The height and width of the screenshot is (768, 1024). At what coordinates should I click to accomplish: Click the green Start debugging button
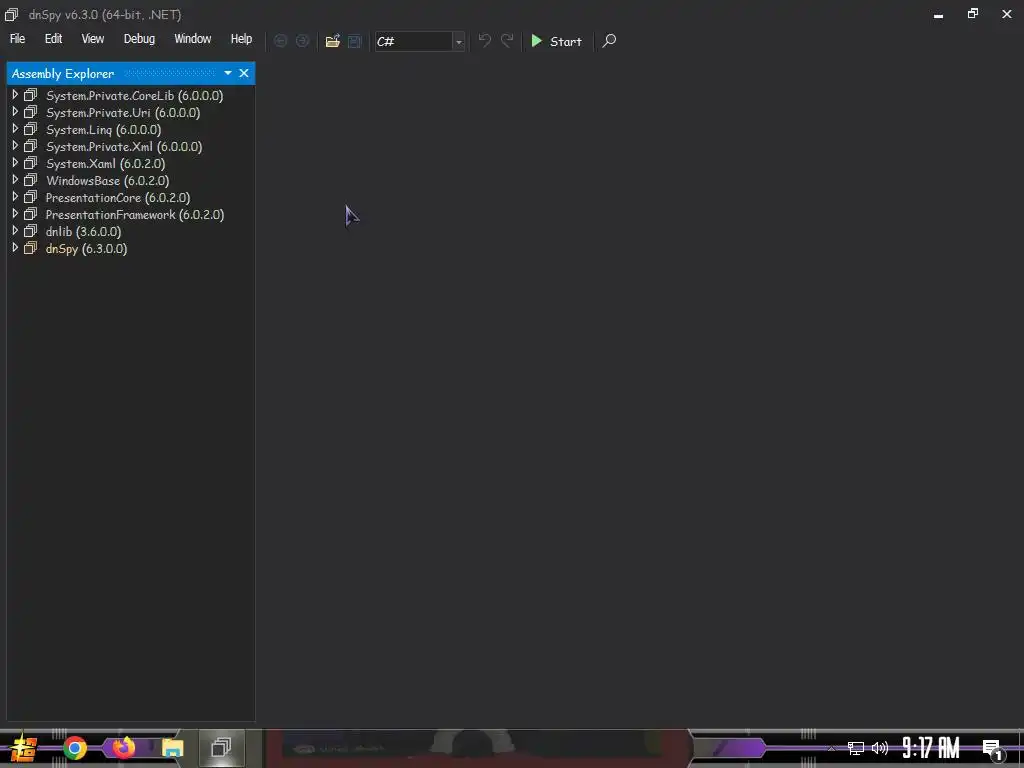click(x=556, y=41)
